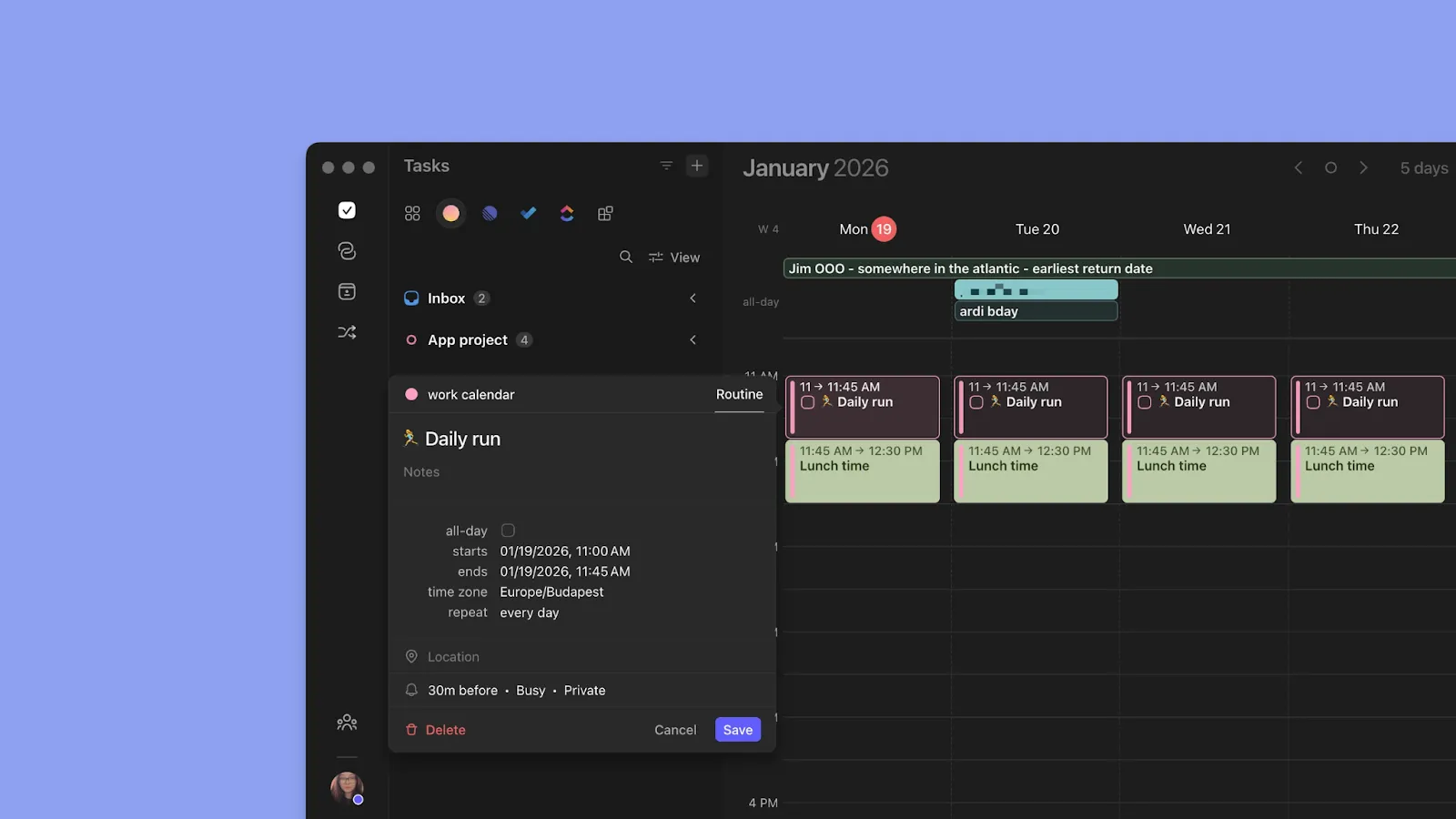Select the orange circle task source
This screenshot has width=1456, height=819.
coord(450,213)
